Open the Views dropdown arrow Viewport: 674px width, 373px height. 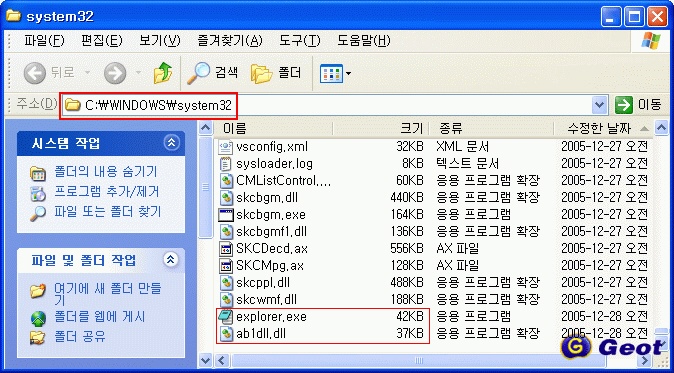pos(348,73)
